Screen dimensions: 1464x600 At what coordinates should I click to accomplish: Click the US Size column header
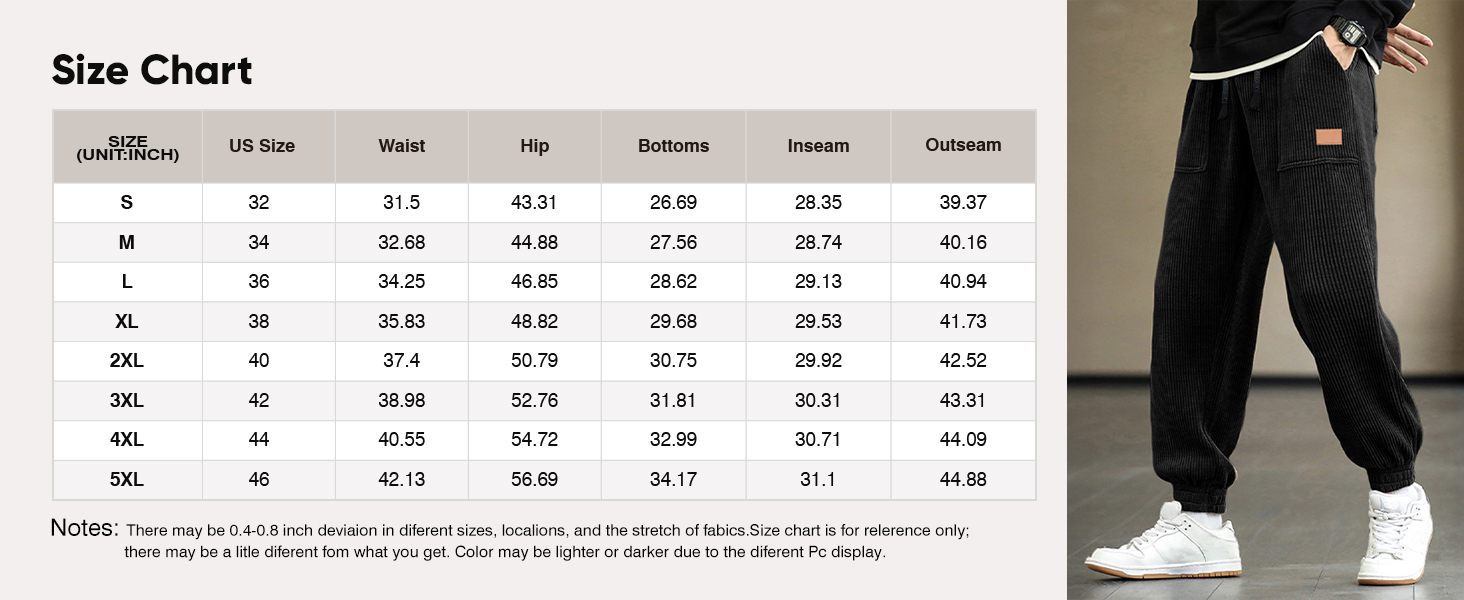(262, 146)
